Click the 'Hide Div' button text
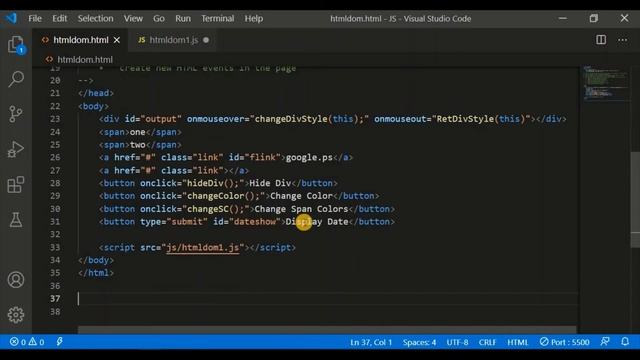The width and height of the screenshot is (640, 360). [270, 183]
